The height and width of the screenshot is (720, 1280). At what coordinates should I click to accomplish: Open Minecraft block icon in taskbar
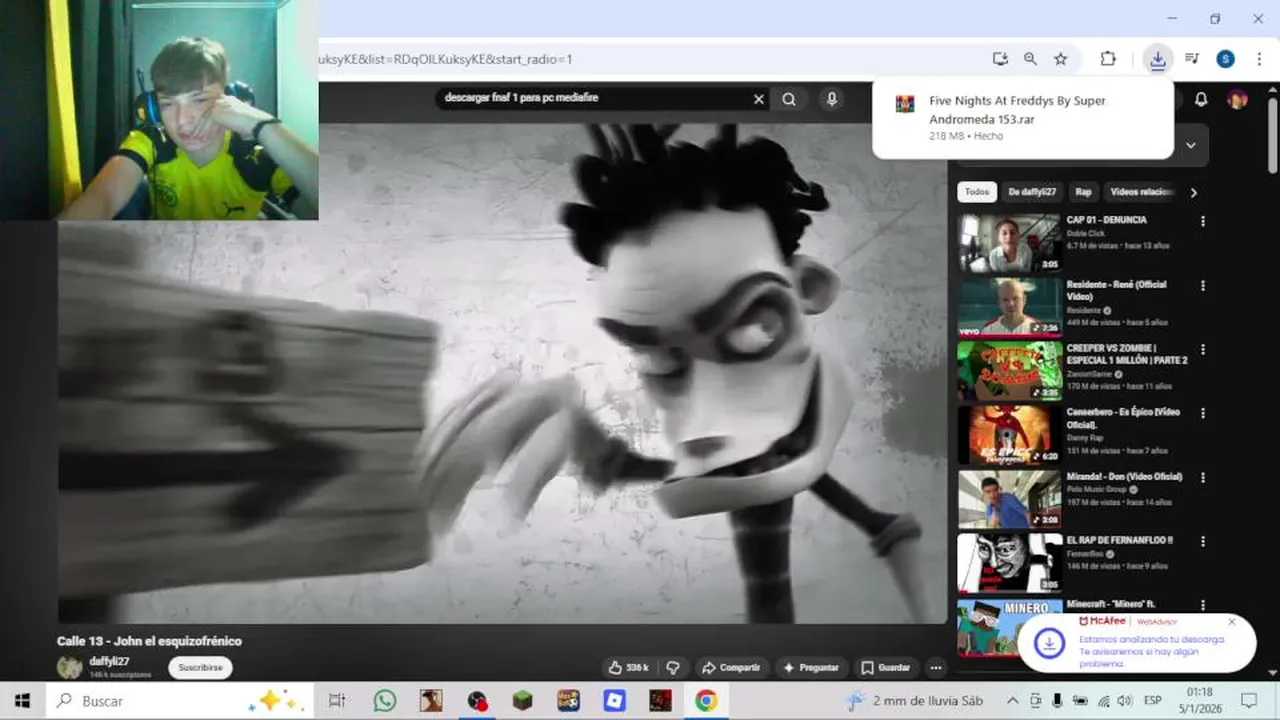(x=522, y=701)
